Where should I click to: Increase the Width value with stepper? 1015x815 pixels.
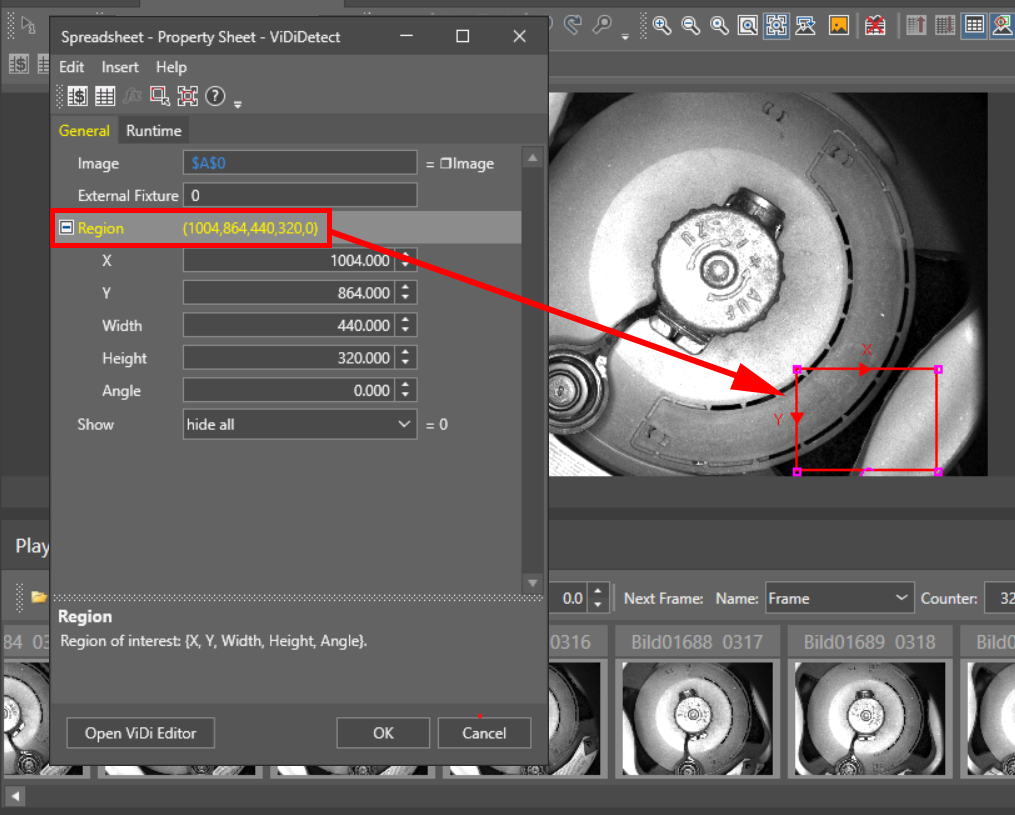click(405, 320)
